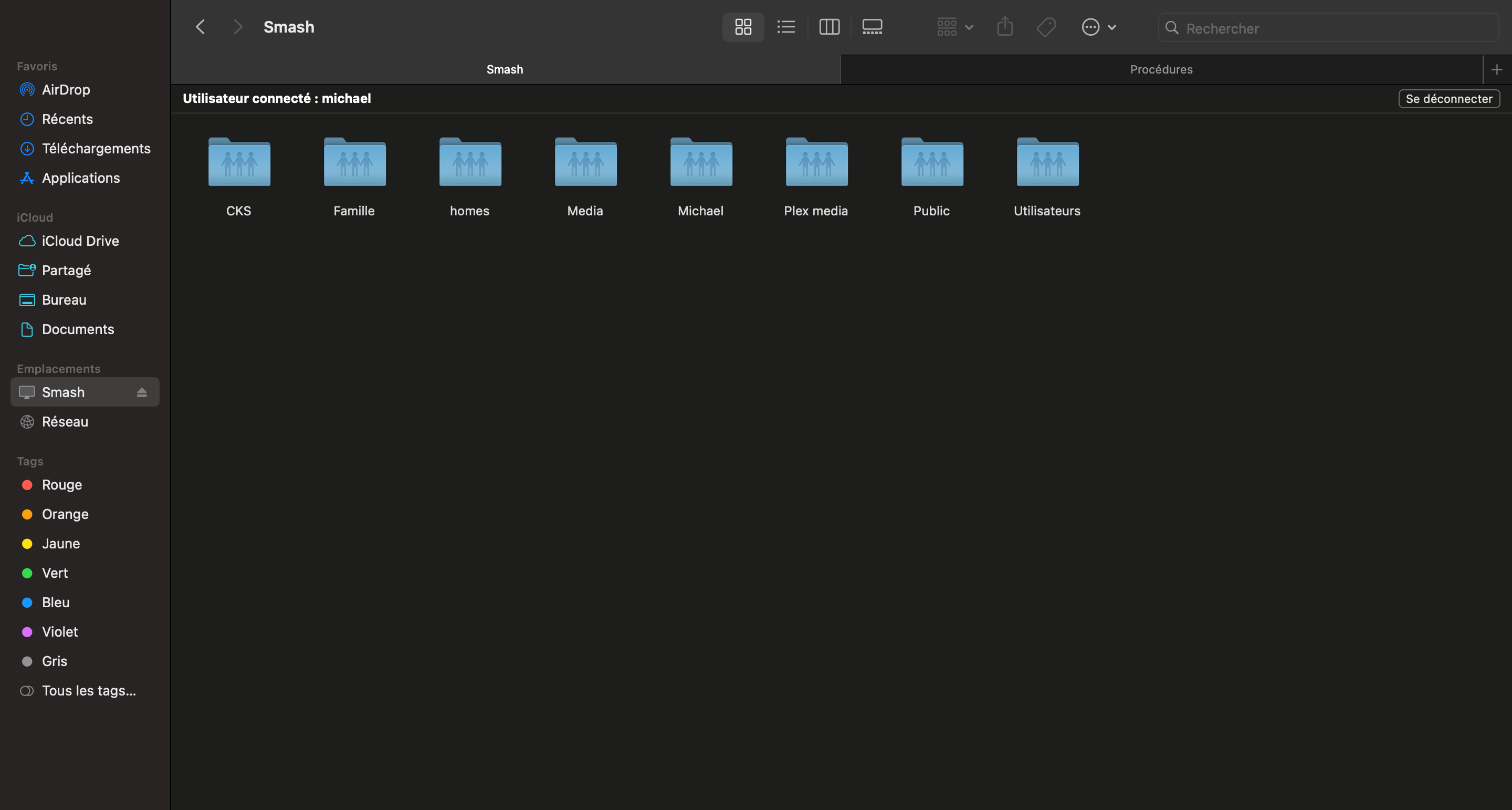The image size is (1512, 810).
Task: Select the Rouge red tag
Action: pos(61,485)
